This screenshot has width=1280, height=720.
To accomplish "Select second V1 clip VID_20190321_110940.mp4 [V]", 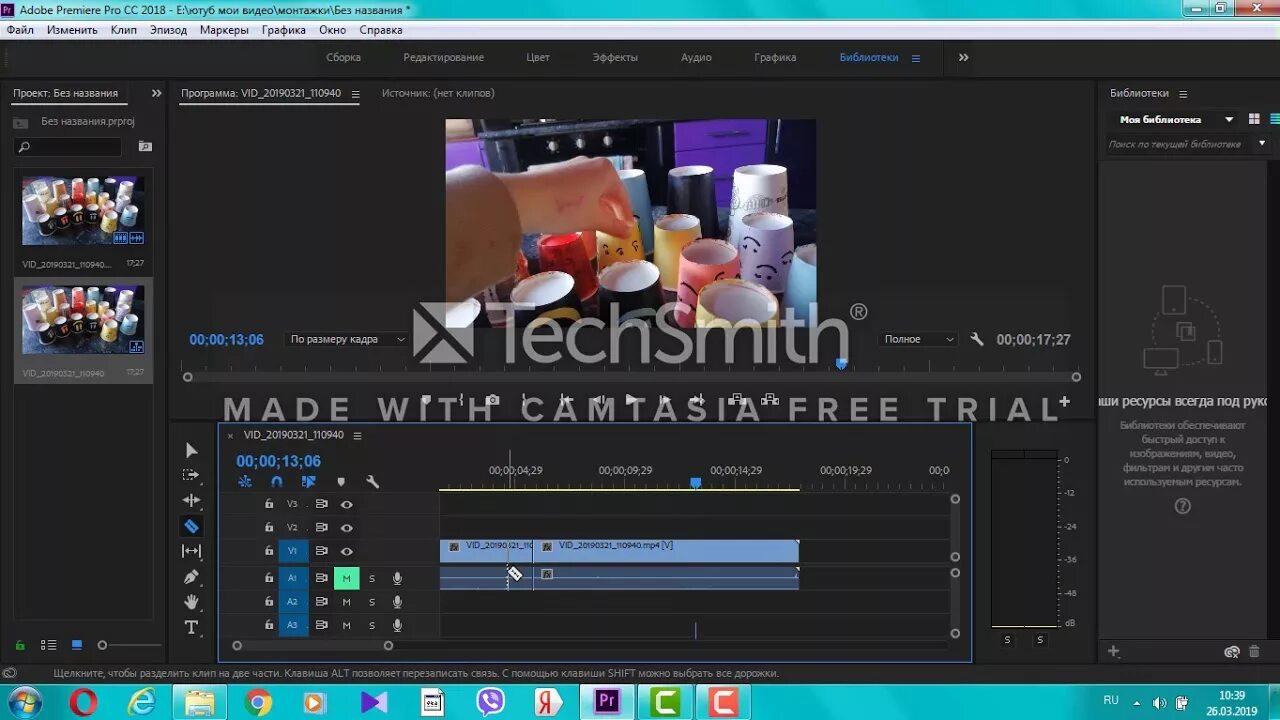I will click(665, 551).
